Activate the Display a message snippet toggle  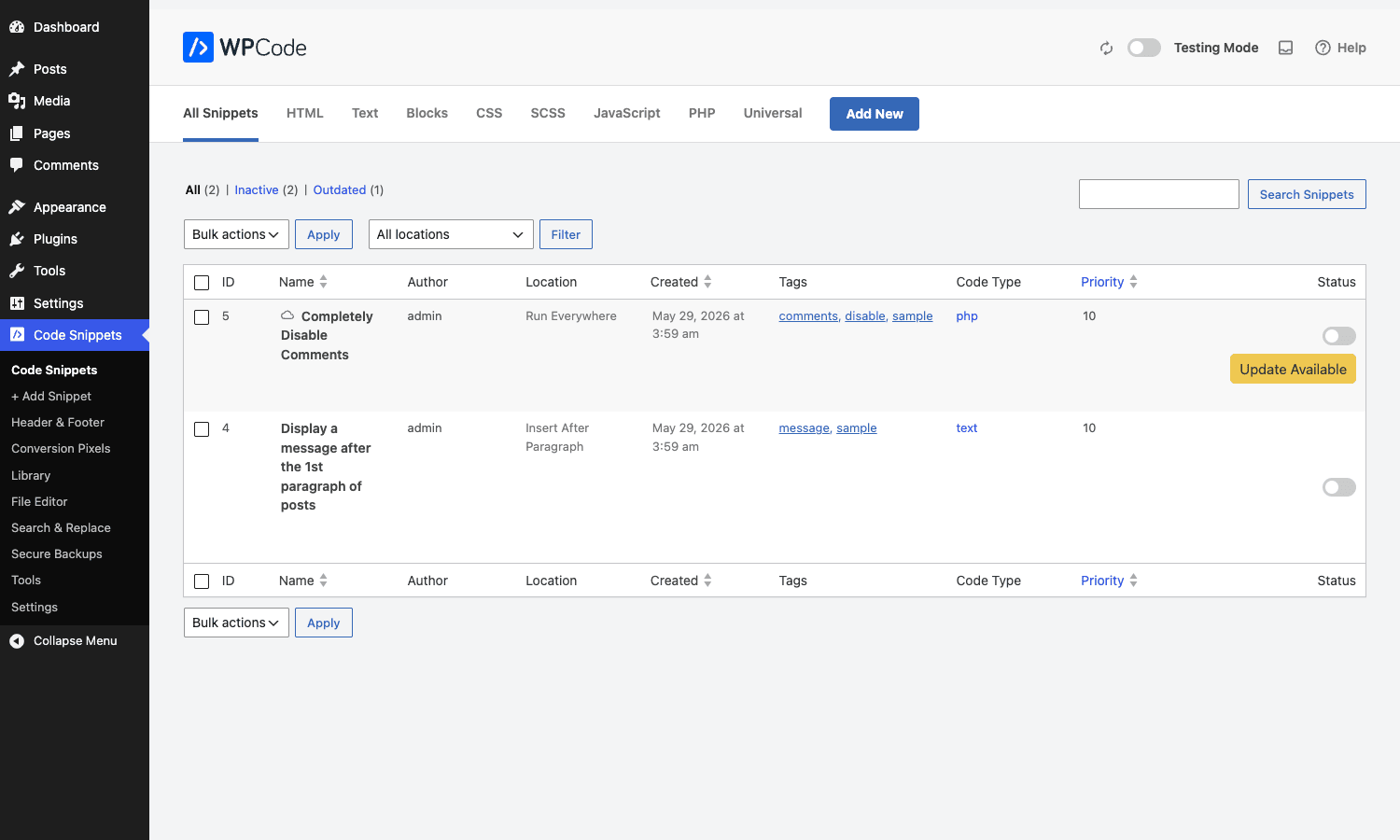1339,487
